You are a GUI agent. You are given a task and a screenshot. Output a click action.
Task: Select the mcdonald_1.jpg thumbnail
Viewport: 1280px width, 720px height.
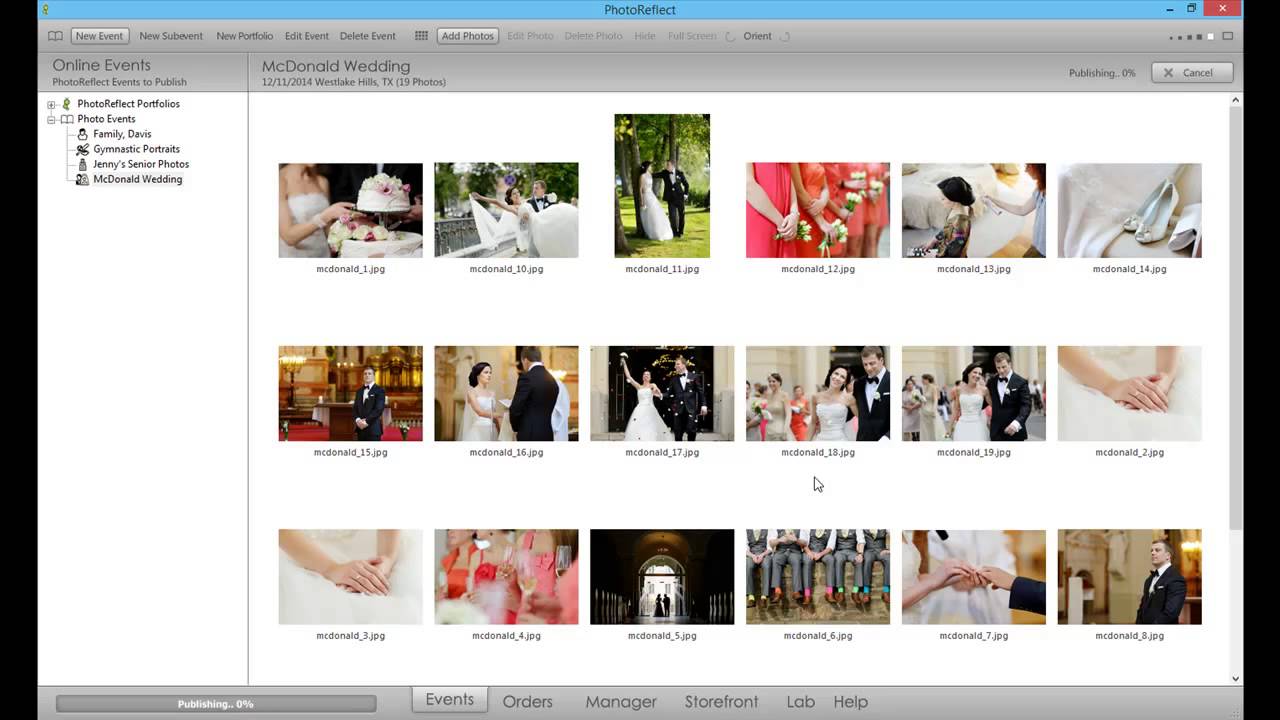[350, 211]
